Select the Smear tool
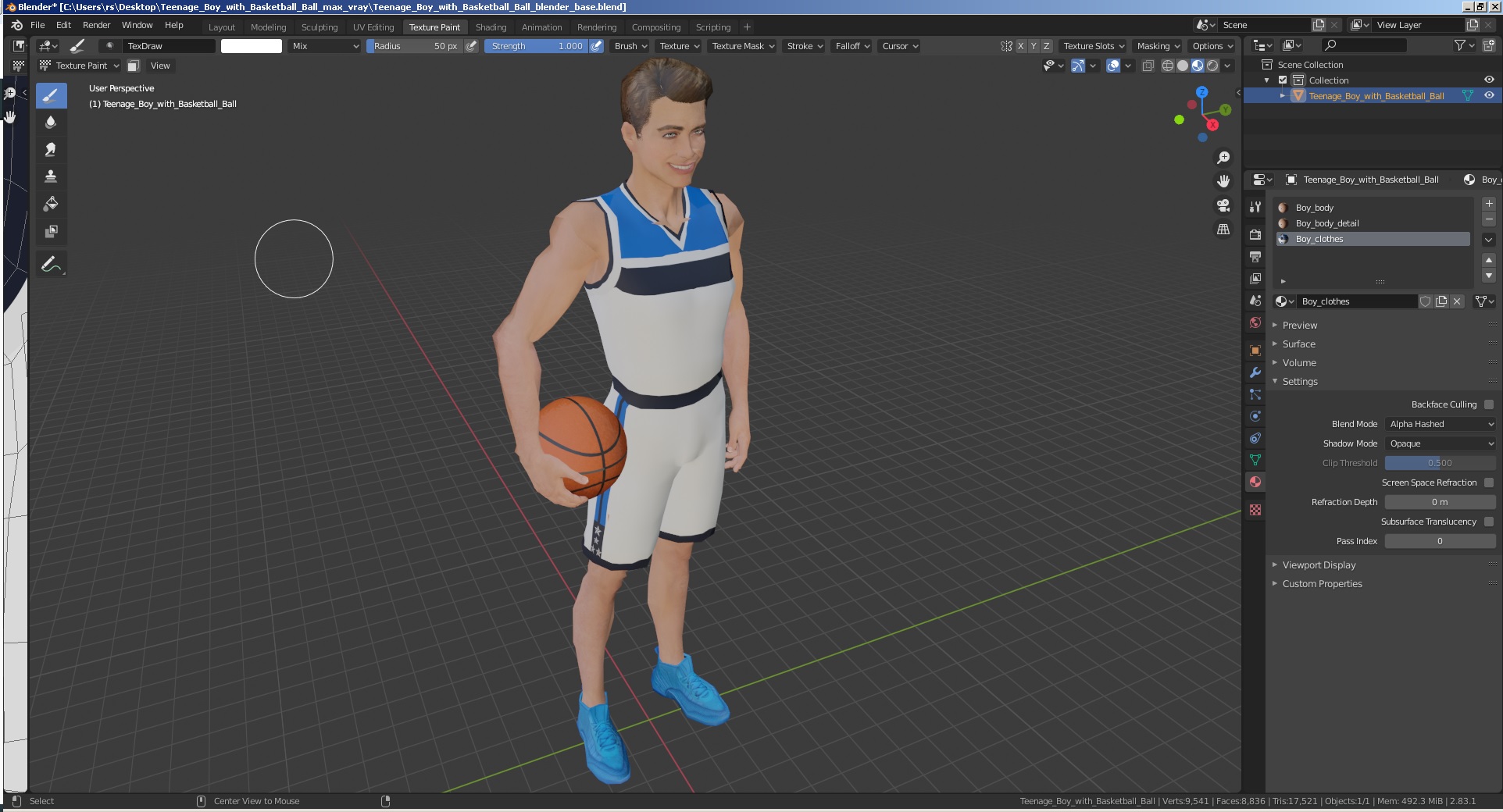 tap(51, 149)
